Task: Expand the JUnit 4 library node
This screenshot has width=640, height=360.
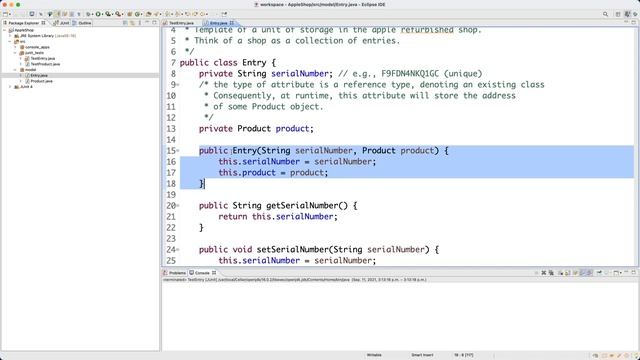Action: [11, 87]
